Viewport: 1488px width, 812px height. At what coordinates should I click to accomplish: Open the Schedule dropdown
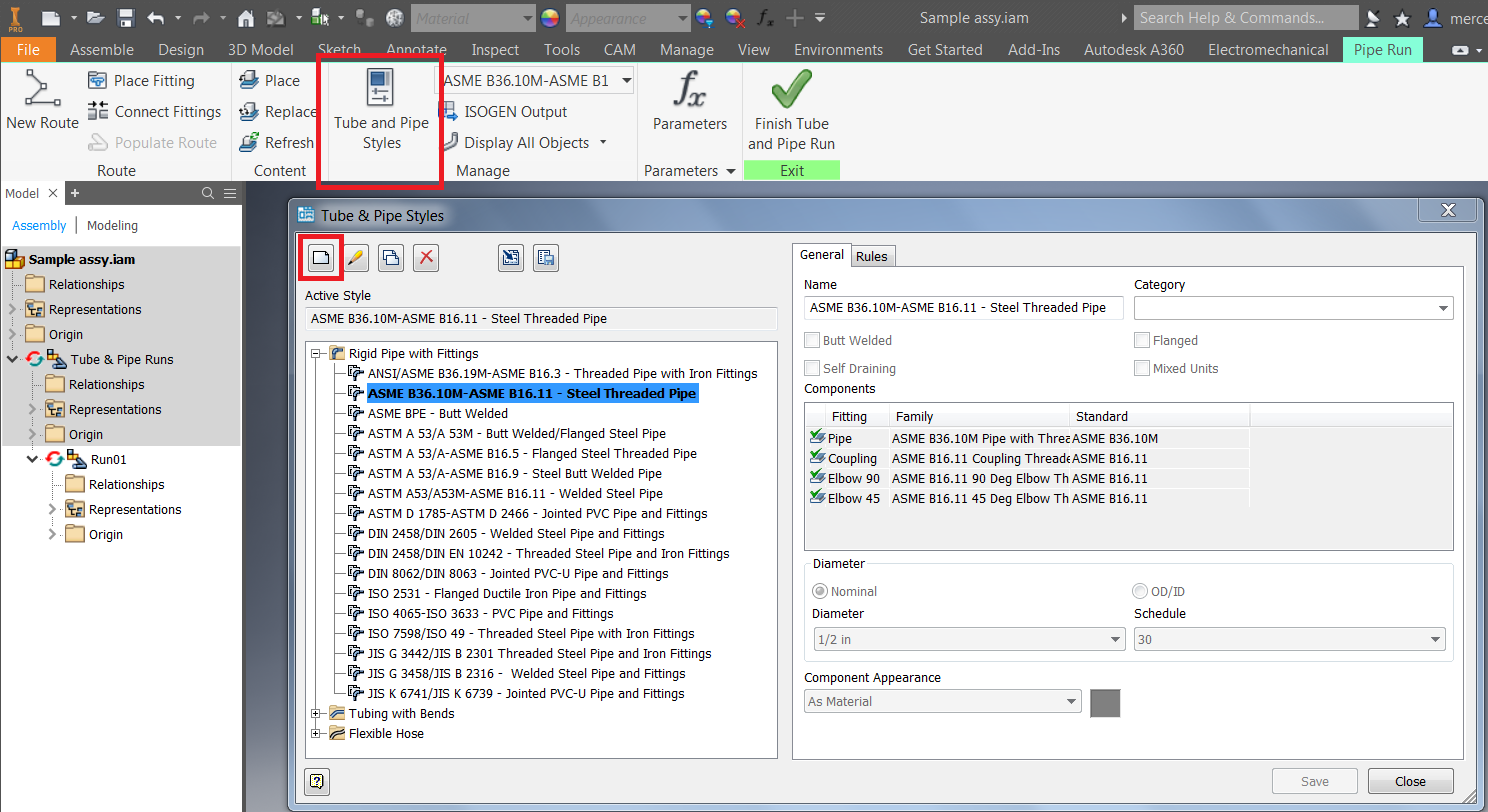pos(1436,638)
